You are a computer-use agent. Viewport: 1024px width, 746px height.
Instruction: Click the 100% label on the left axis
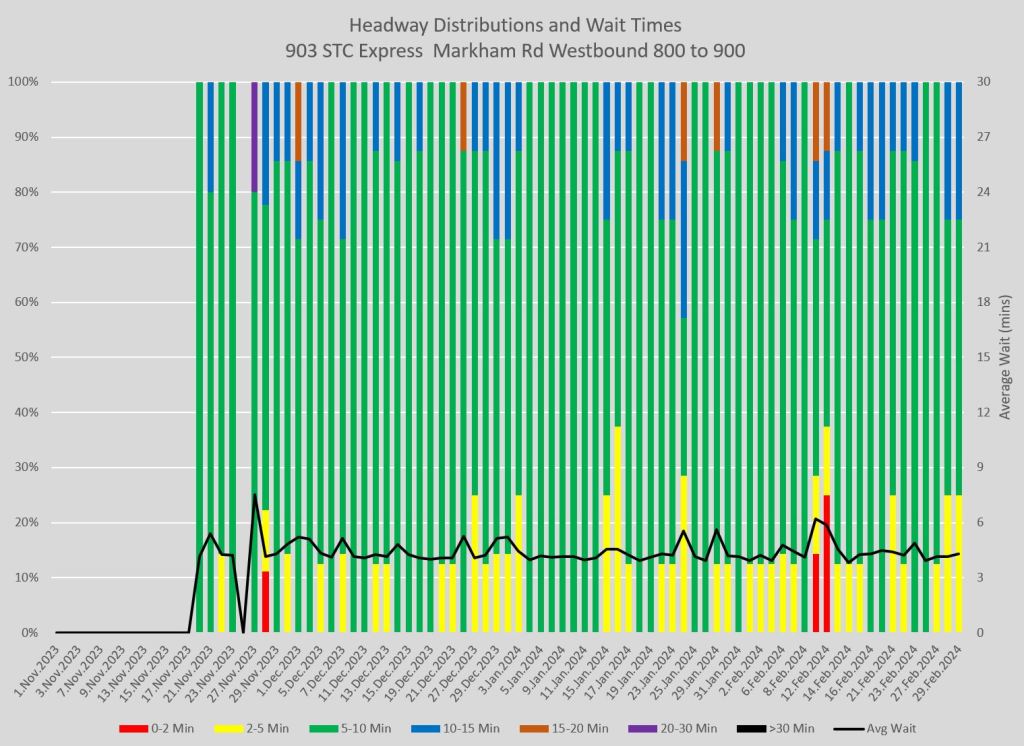[22, 82]
